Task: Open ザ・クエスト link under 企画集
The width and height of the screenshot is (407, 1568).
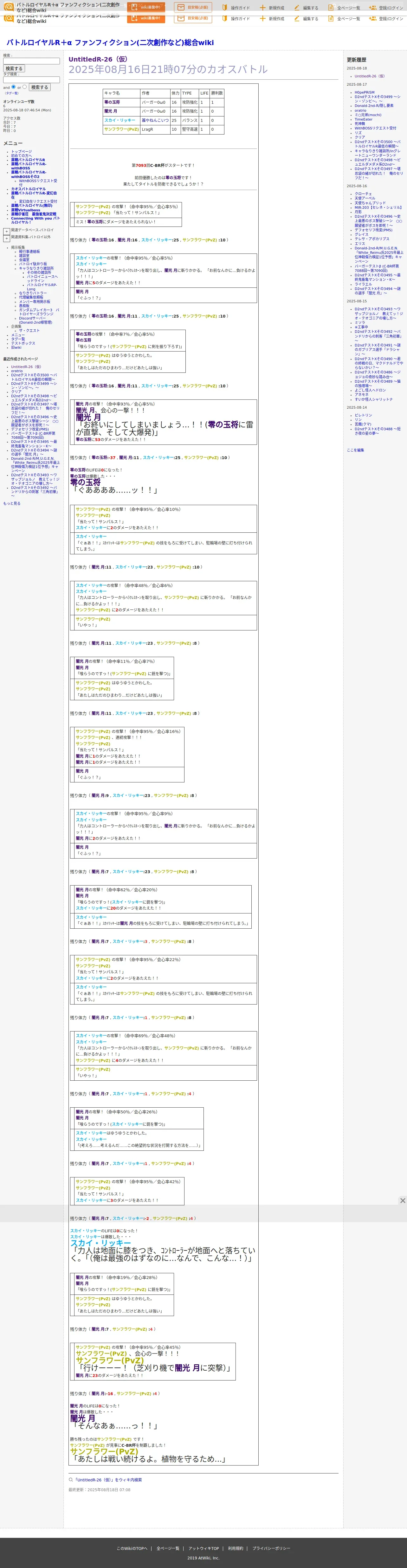Action: [x=29, y=331]
